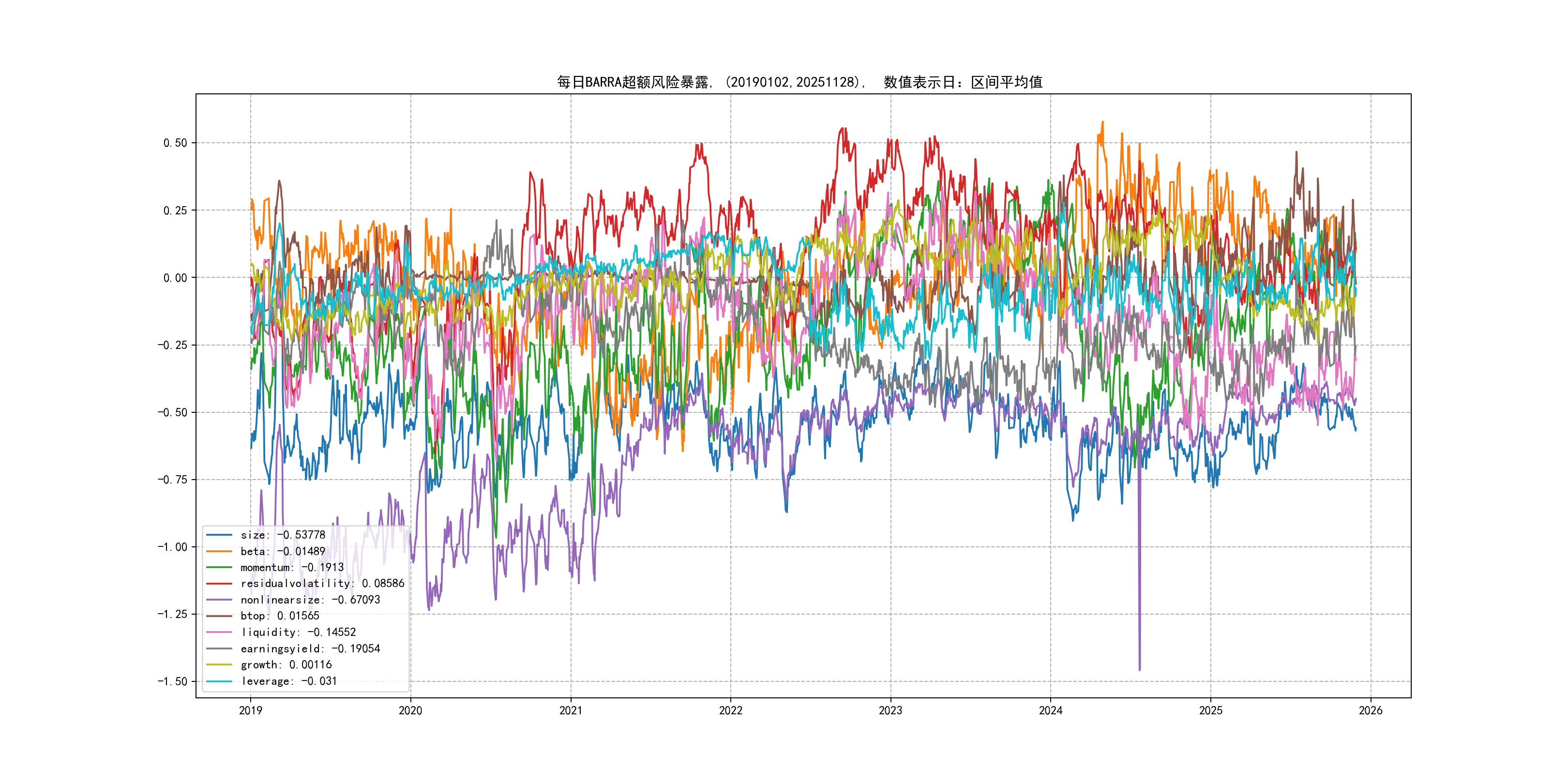This screenshot has height=784, width=1568.
Task: Click the beta legend orange line swatch
Action: pyautogui.click(x=219, y=552)
